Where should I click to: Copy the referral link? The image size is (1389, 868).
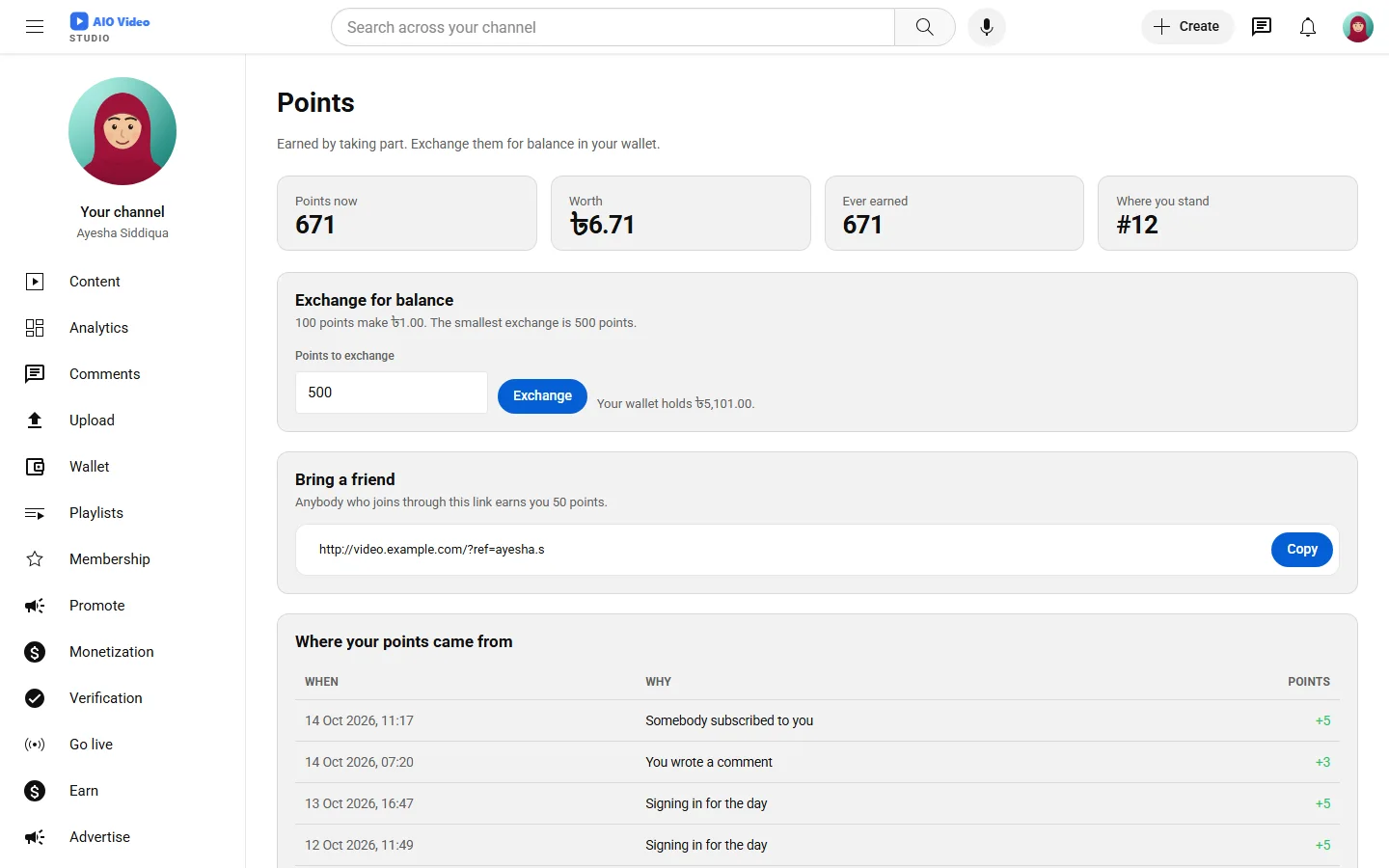1301,550
